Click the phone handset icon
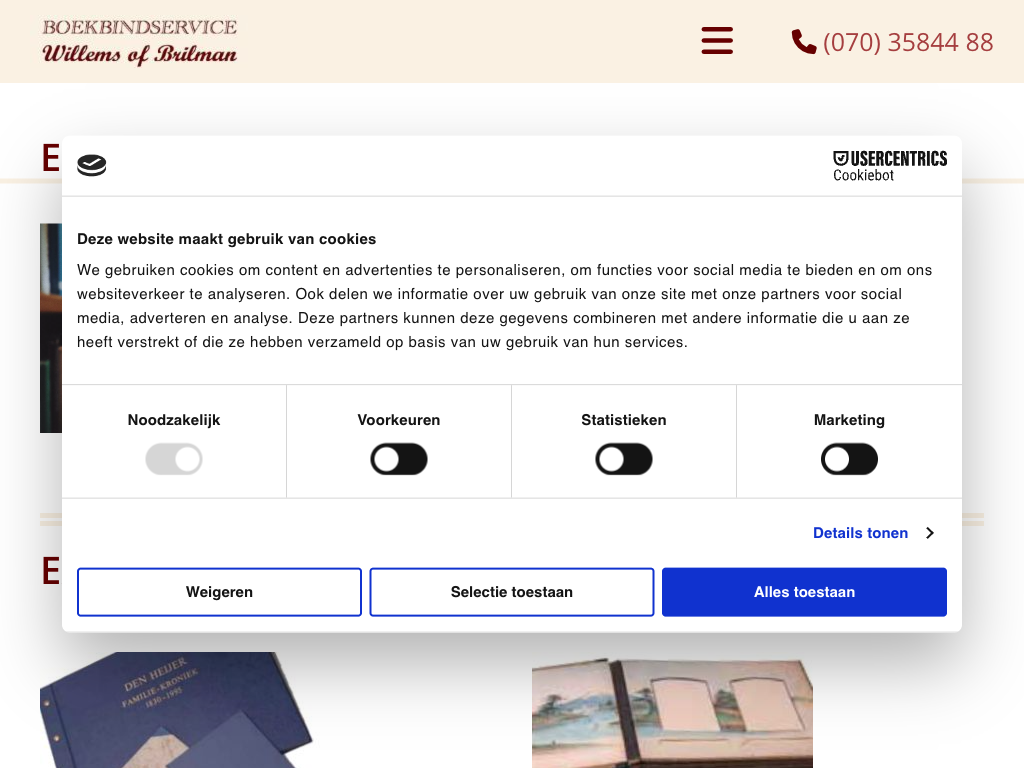This screenshot has height=768, width=1024. [x=804, y=41]
